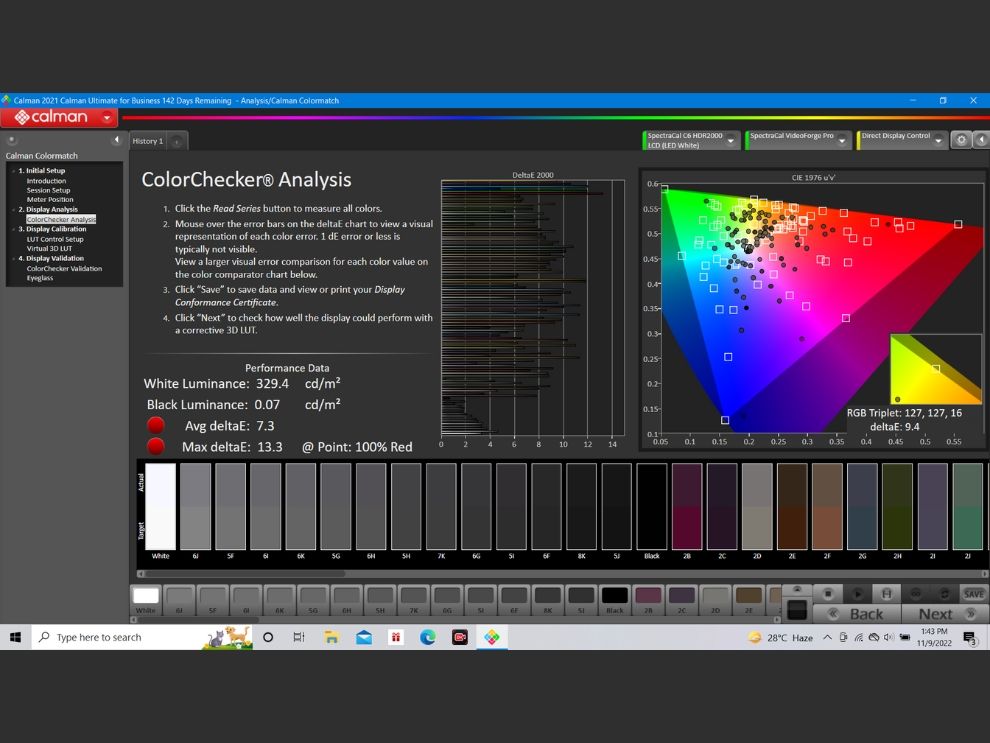Open the Windows notification center
The height and width of the screenshot is (743, 990).
(x=970, y=638)
